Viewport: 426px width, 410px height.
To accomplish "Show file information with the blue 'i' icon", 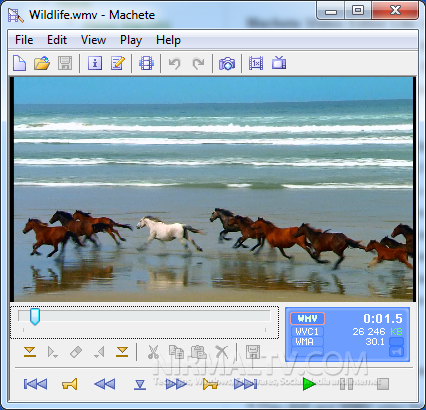I will pyautogui.click(x=95, y=63).
